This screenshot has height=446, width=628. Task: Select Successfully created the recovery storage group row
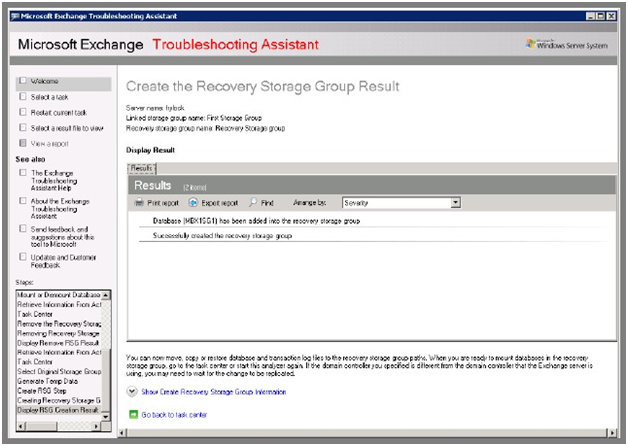[222, 235]
